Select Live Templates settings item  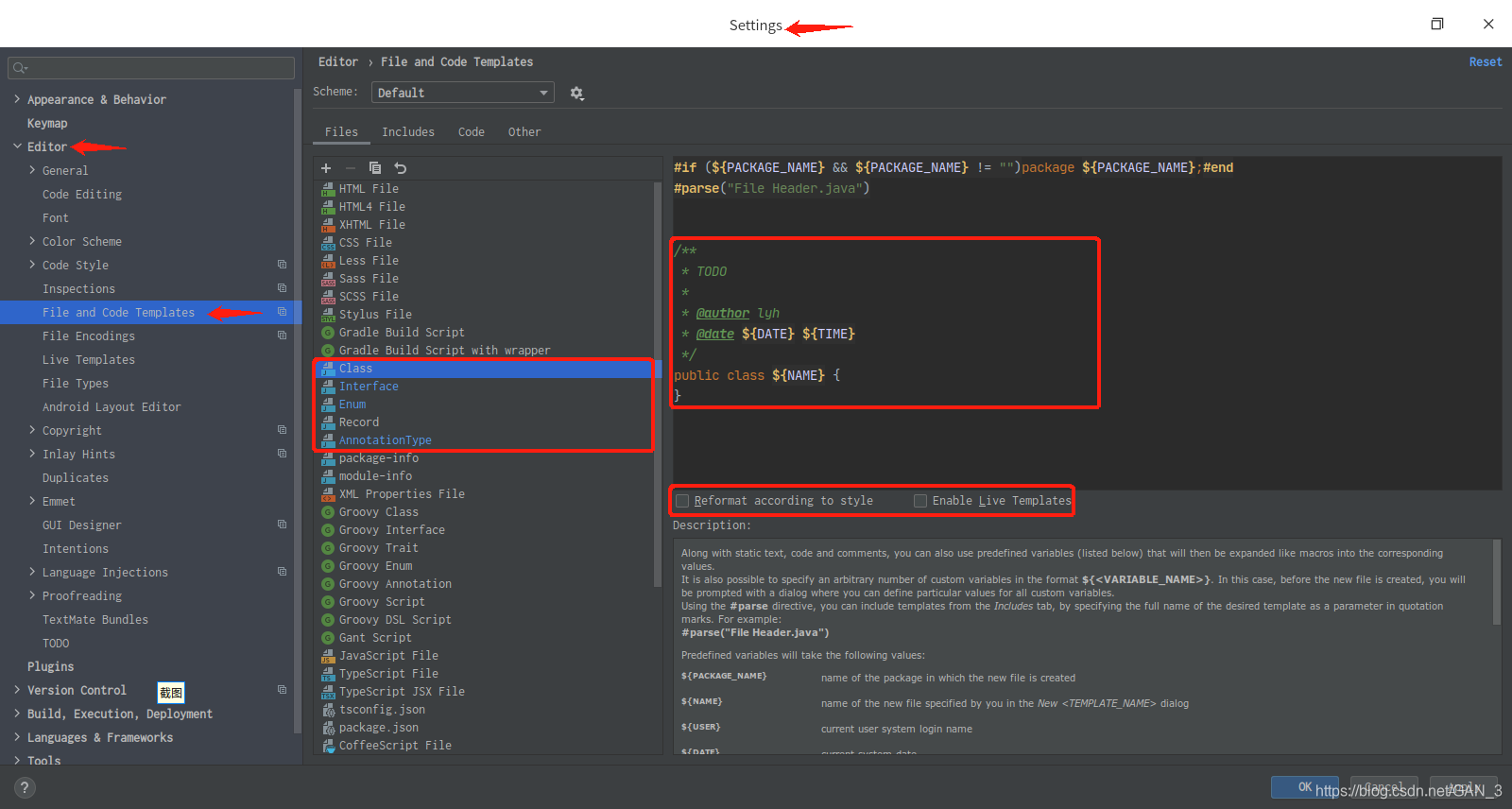(89, 359)
